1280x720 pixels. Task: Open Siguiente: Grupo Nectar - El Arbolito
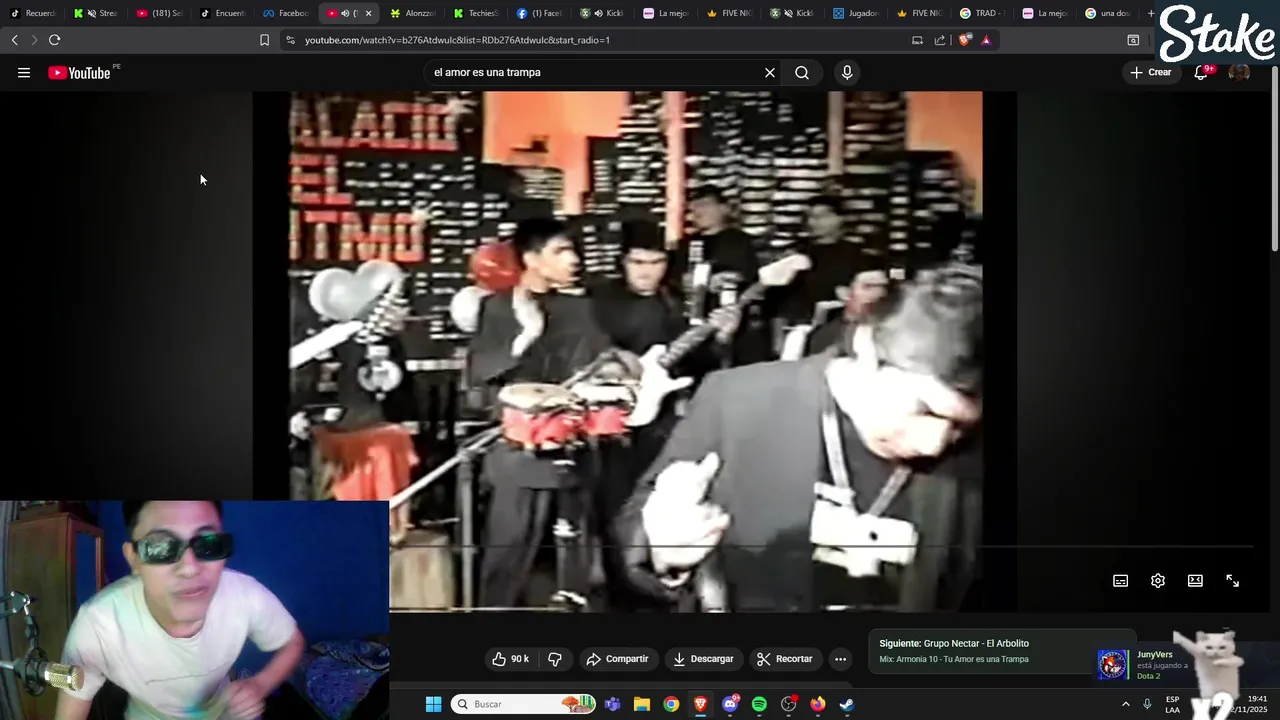954,644
